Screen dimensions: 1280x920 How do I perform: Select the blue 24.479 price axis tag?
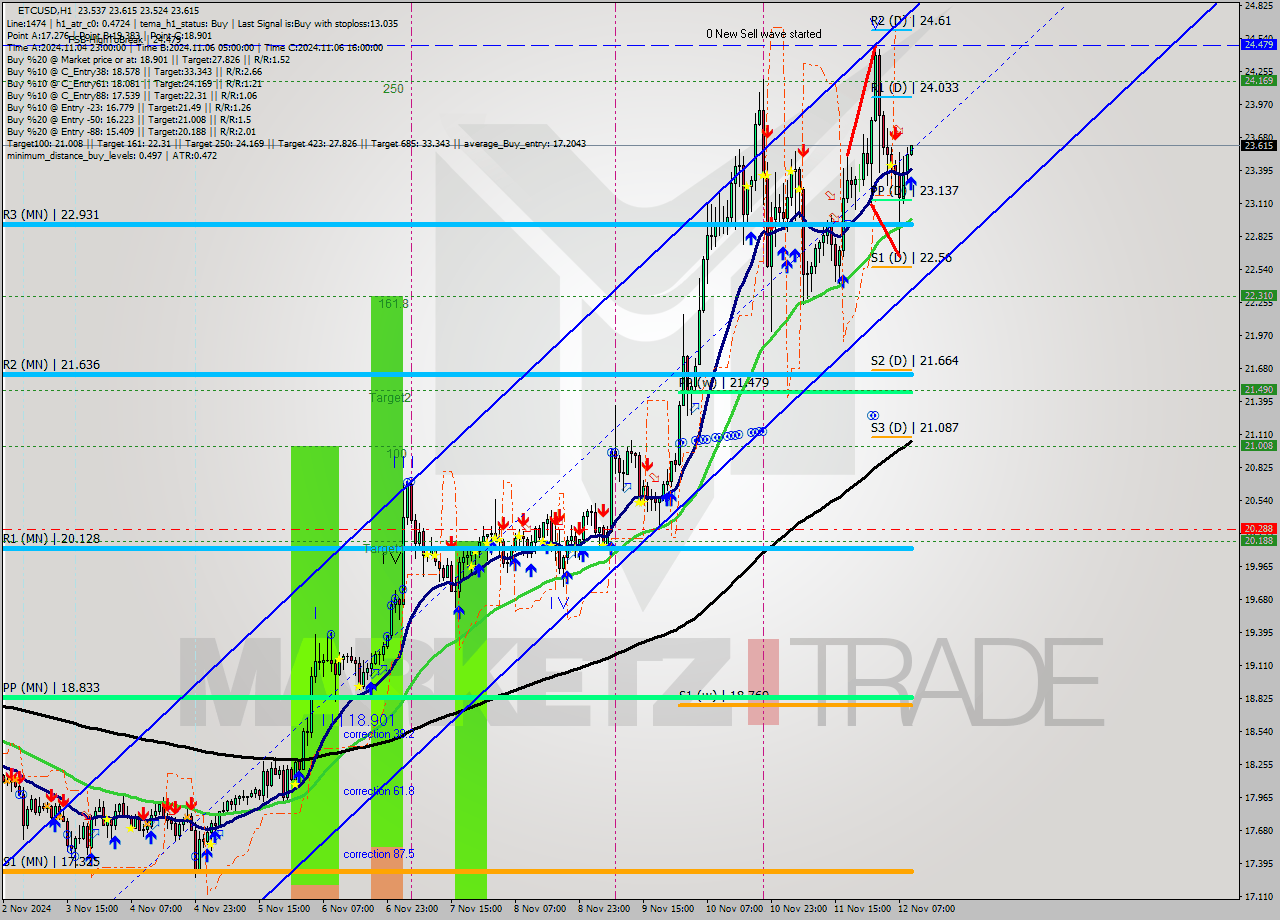tap(1258, 44)
